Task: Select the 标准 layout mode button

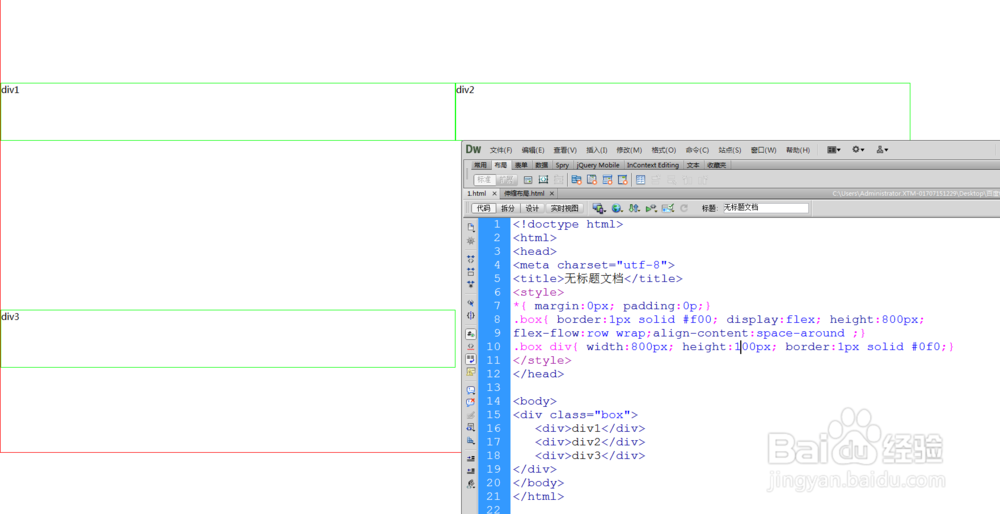Action: coord(485,180)
